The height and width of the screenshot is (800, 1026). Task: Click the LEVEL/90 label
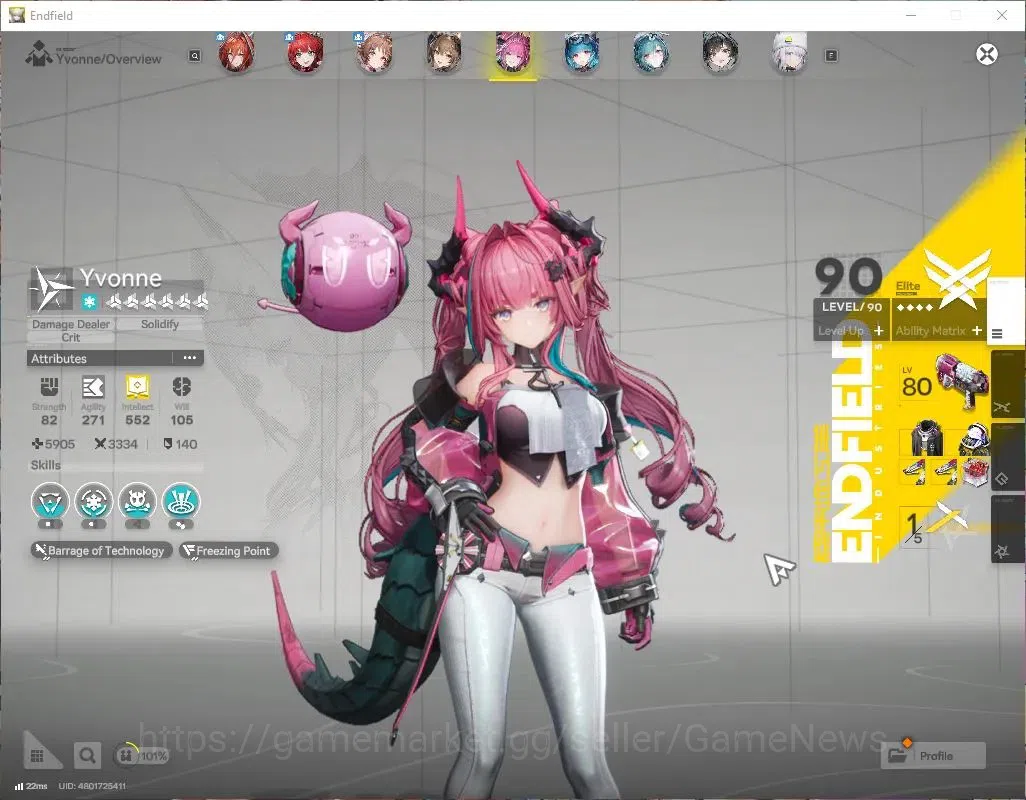click(851, 307)
